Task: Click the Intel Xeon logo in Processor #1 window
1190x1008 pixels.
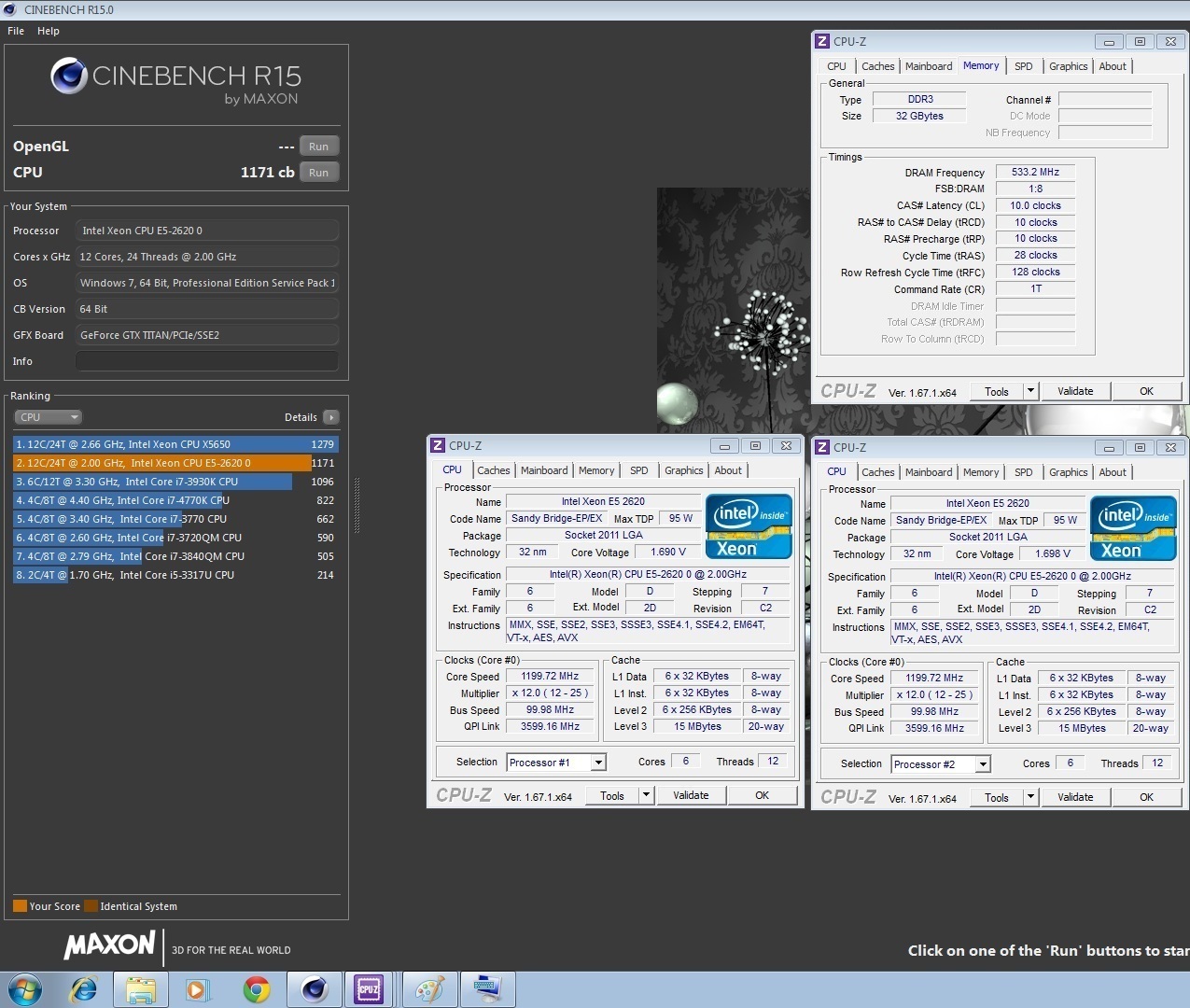Action: (x=749, y=526)
